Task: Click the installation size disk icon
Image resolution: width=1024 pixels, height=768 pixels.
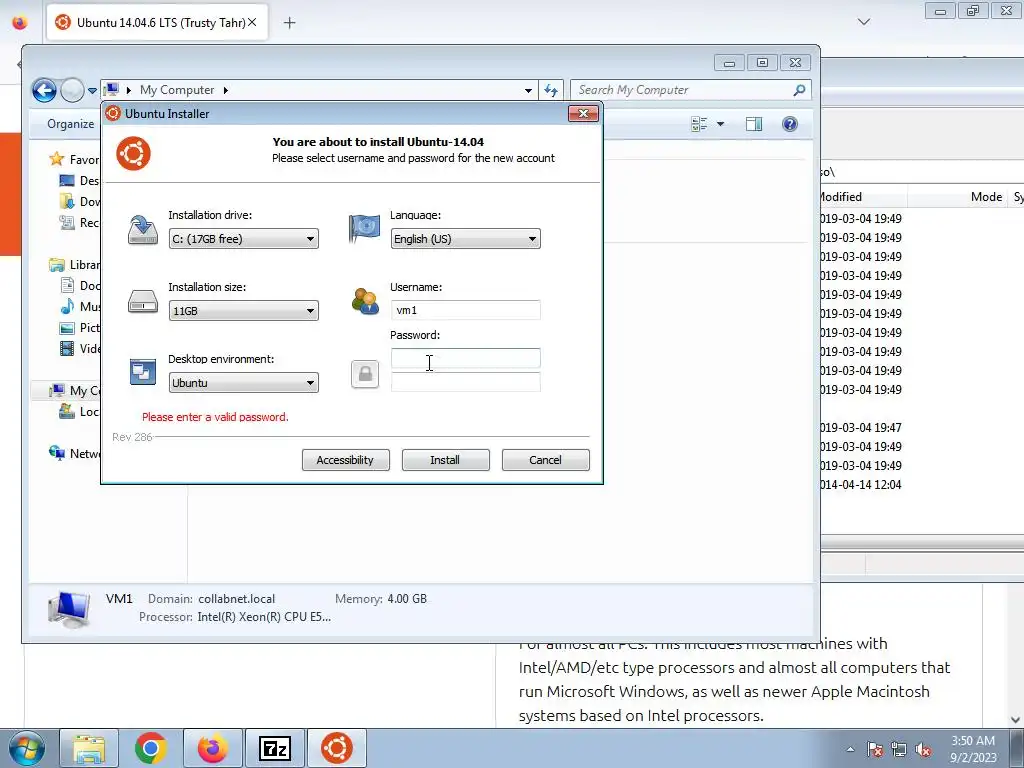Action: 142,302
